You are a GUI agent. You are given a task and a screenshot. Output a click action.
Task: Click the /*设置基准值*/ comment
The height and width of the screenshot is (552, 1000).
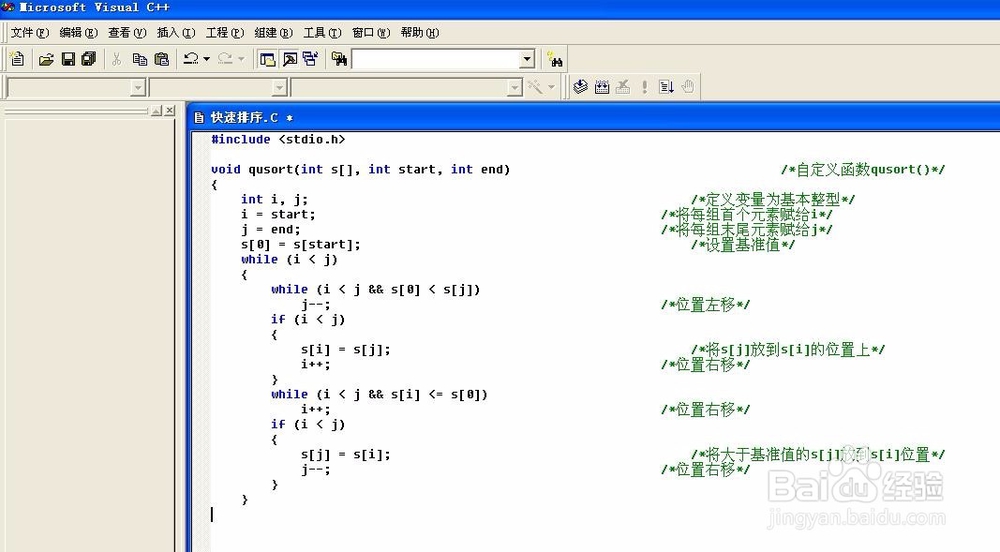pyautogui.click(x=743, y=244)
